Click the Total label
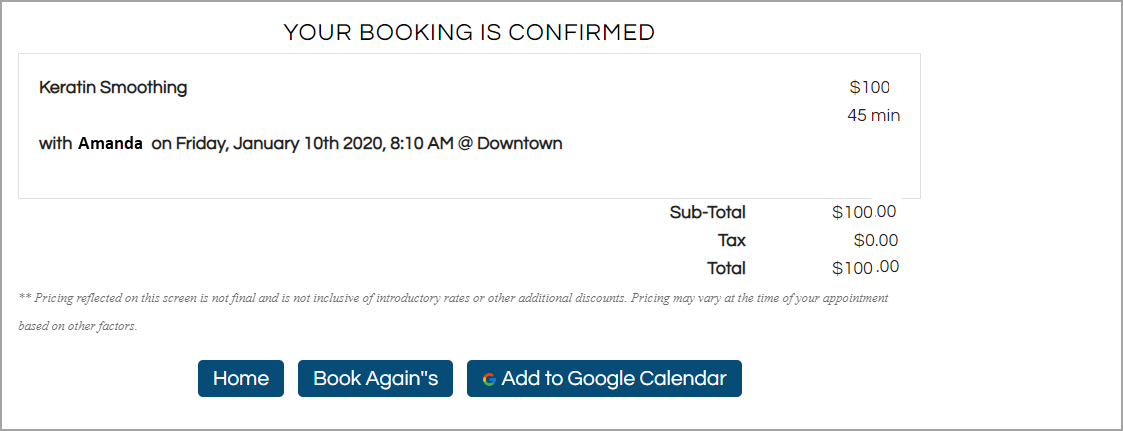Viewport: 1123px width, 431px height. coord(726,268)
